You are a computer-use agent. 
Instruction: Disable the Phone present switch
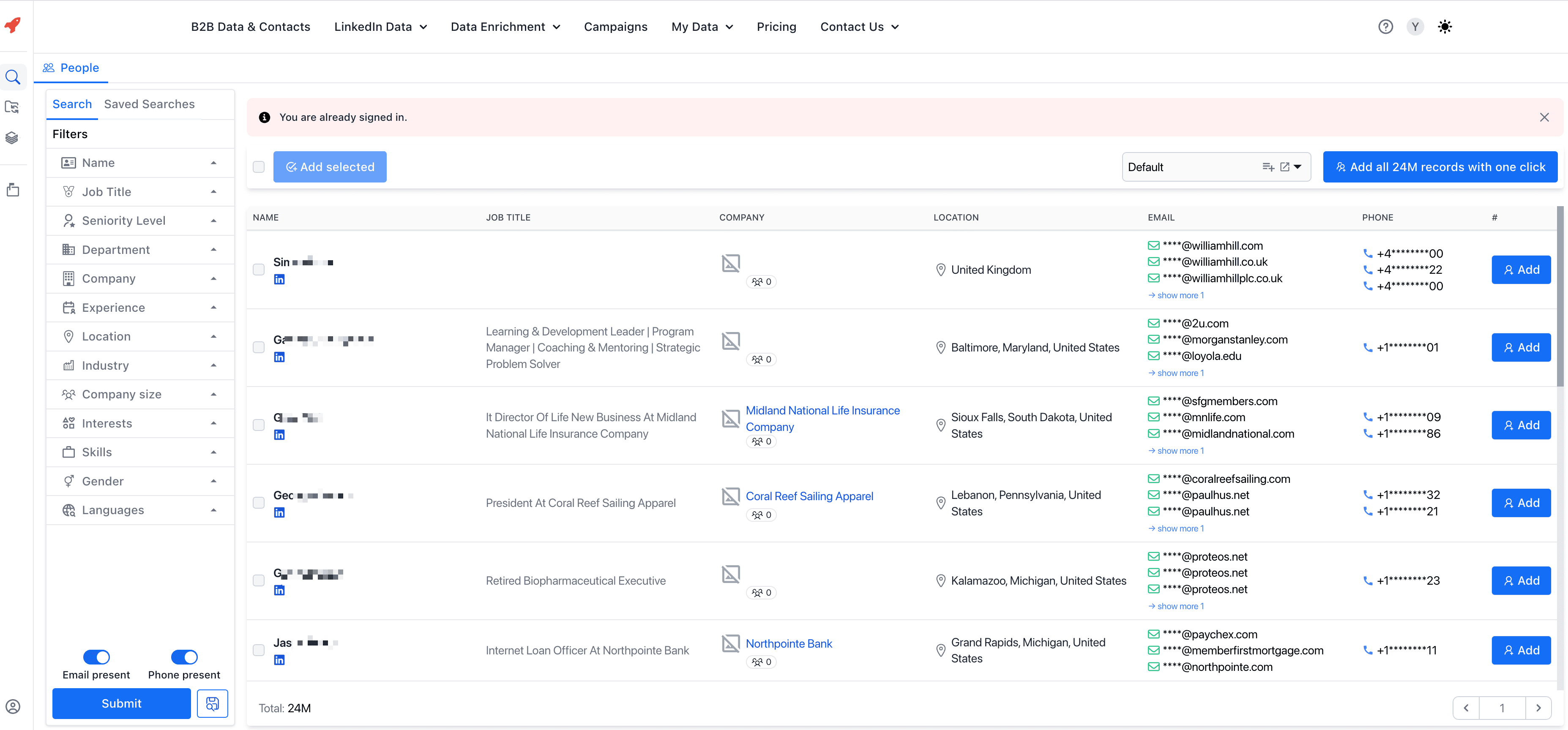[184, 657]
